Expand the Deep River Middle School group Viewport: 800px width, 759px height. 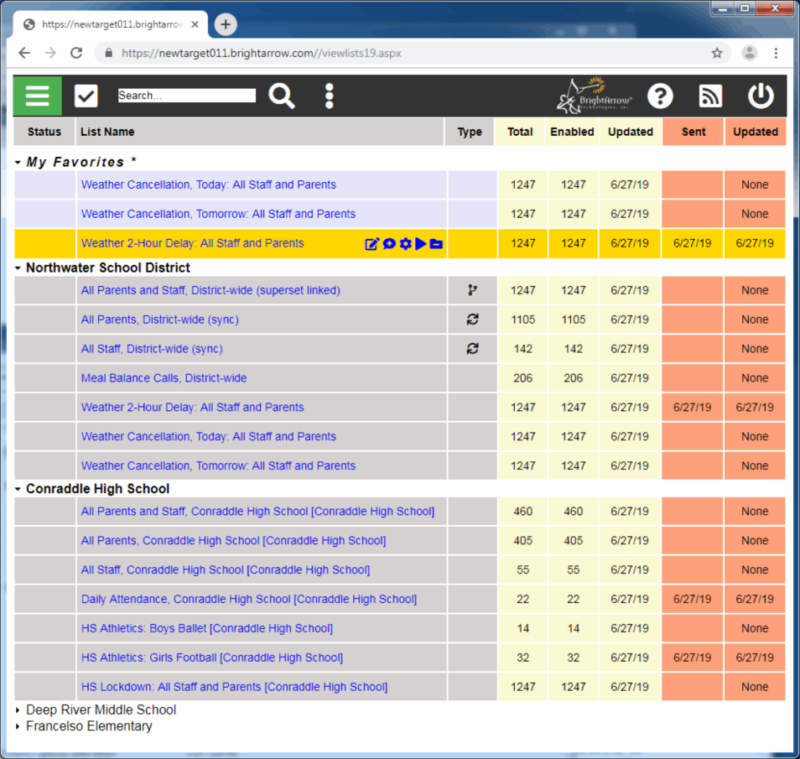(18, 710)
